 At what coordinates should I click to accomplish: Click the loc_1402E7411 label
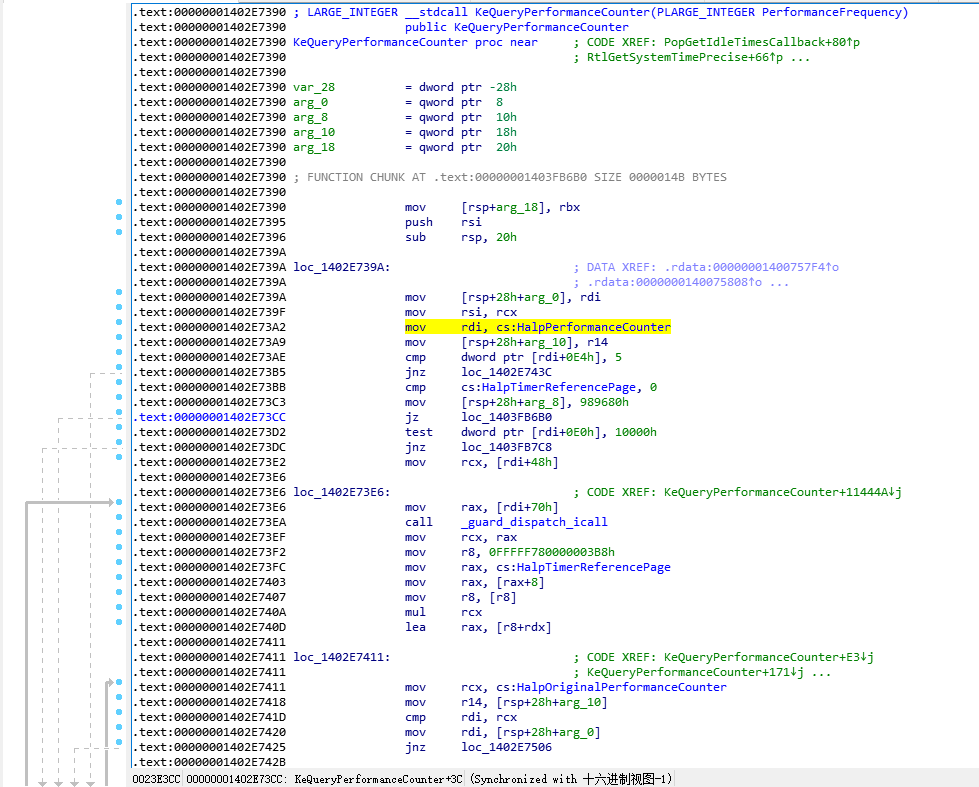(x=342, y=657)
